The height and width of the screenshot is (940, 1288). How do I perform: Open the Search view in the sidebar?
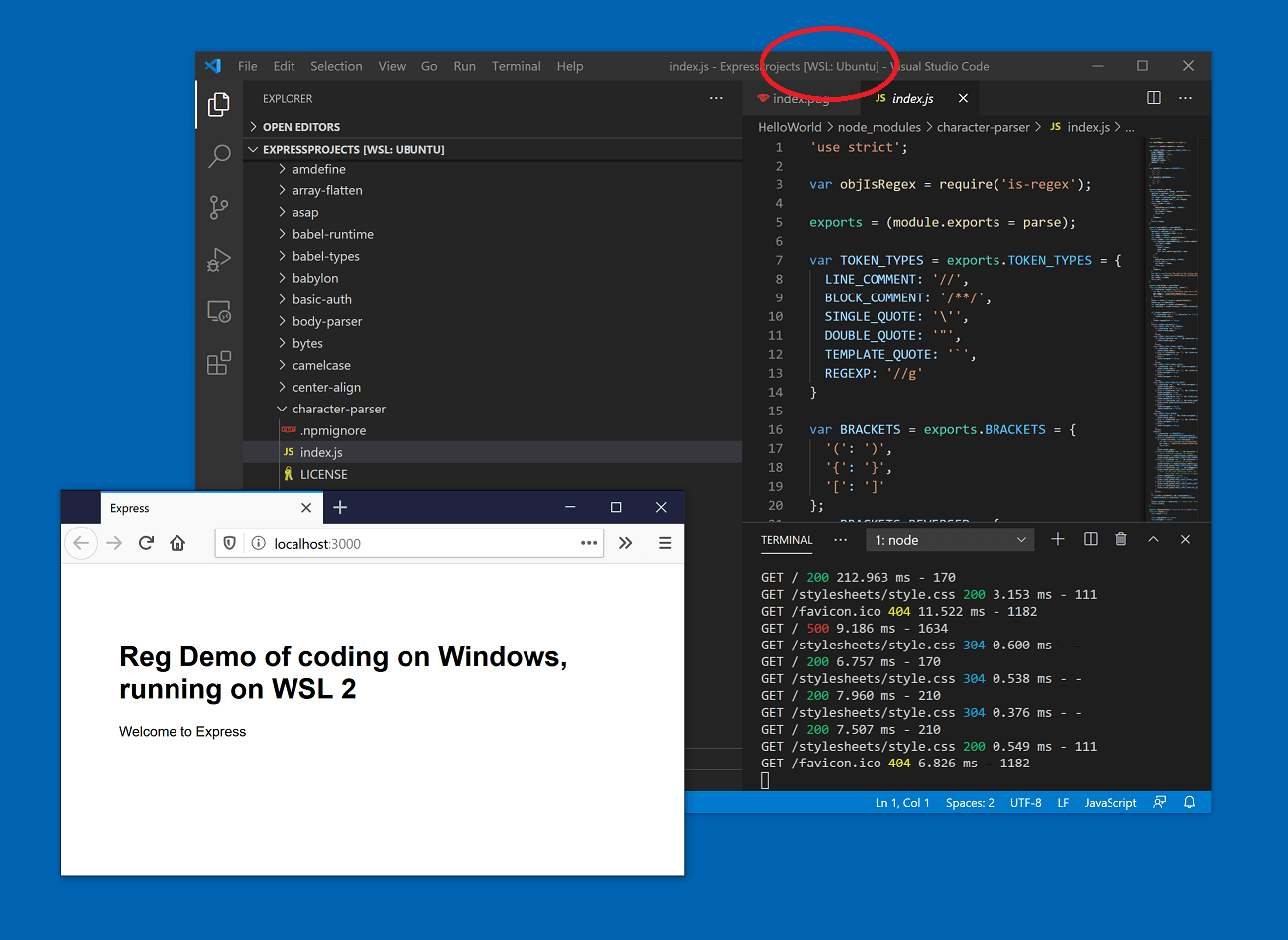click(x=219, y=156)
